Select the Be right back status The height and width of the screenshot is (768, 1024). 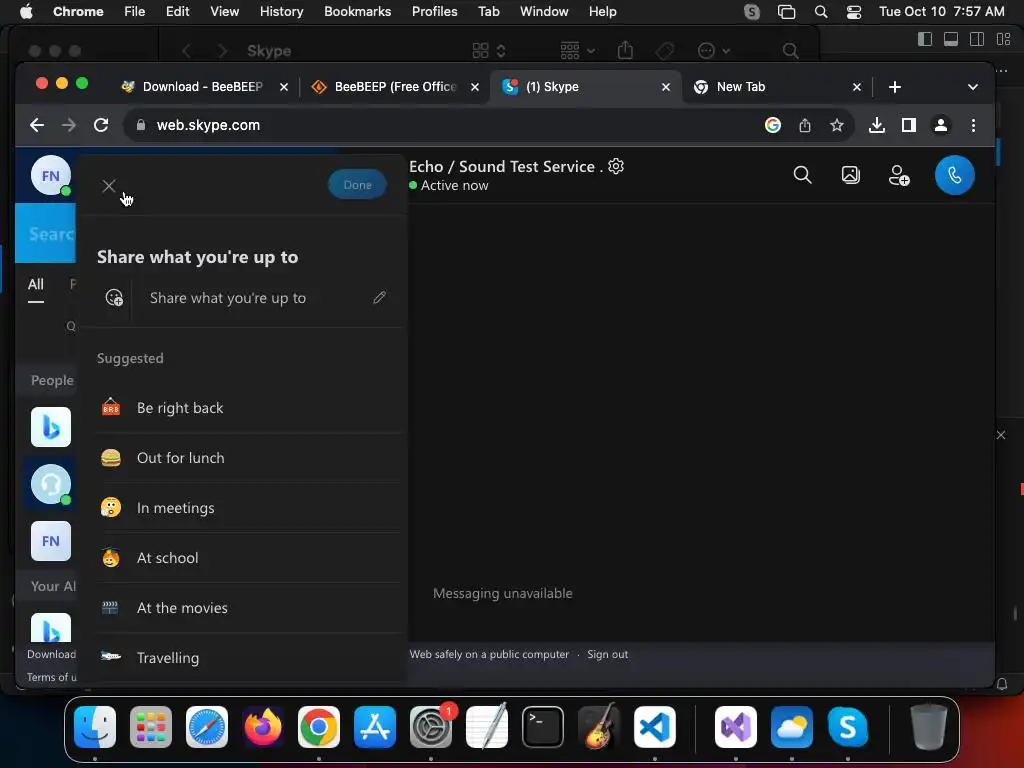point(248,408)
